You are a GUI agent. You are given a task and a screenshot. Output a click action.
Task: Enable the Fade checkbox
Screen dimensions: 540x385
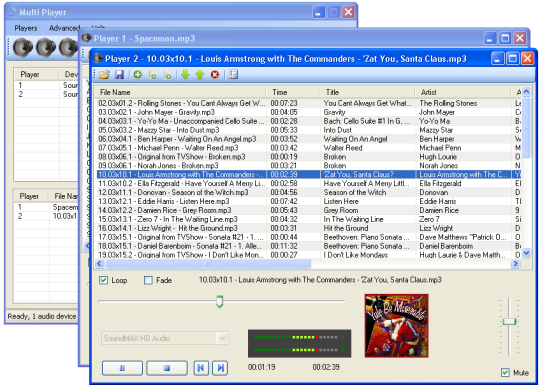pyautogui.click(x=148, y=280)
